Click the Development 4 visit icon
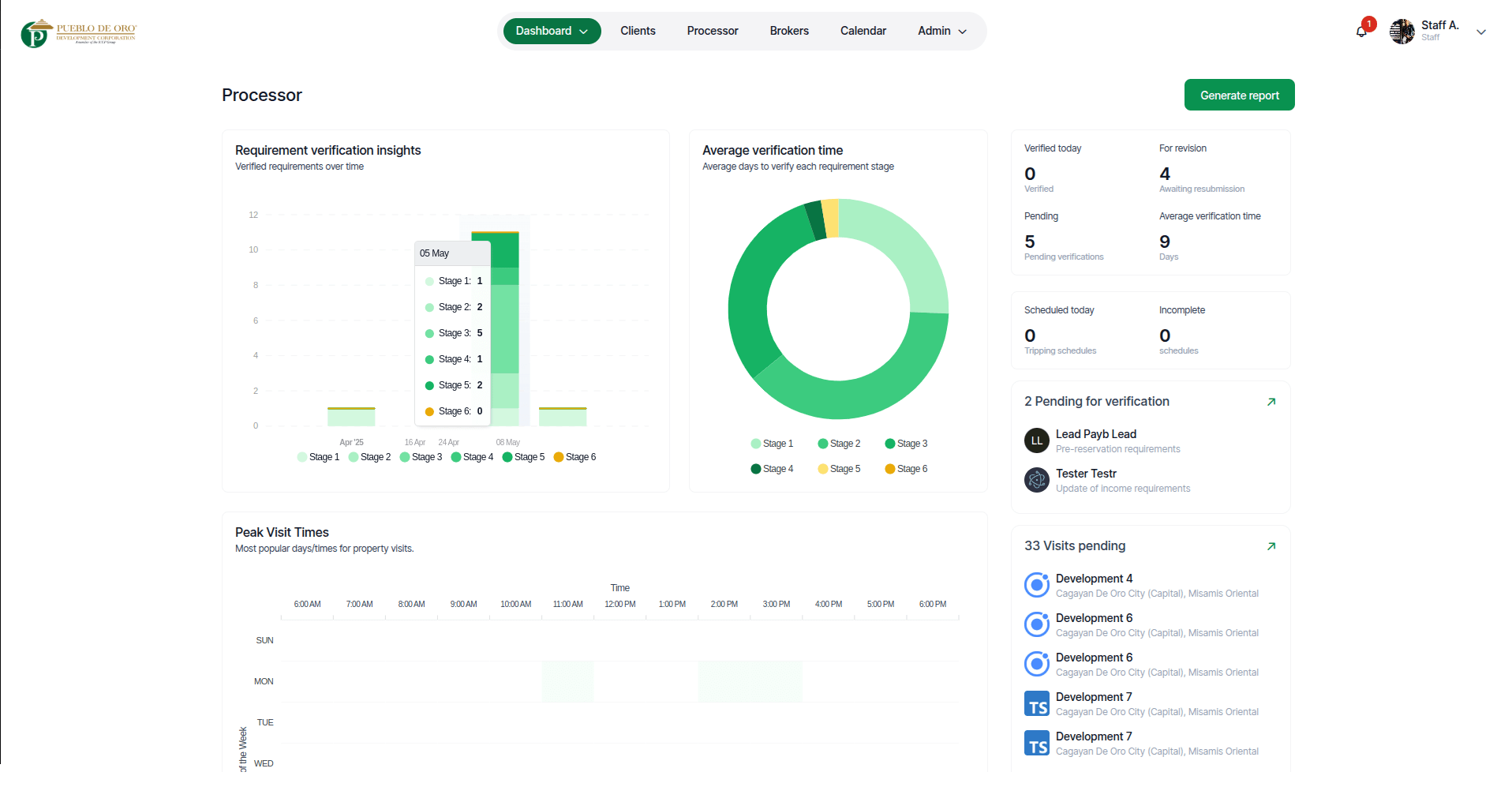1512x787 pixels. pos(1036,585)
